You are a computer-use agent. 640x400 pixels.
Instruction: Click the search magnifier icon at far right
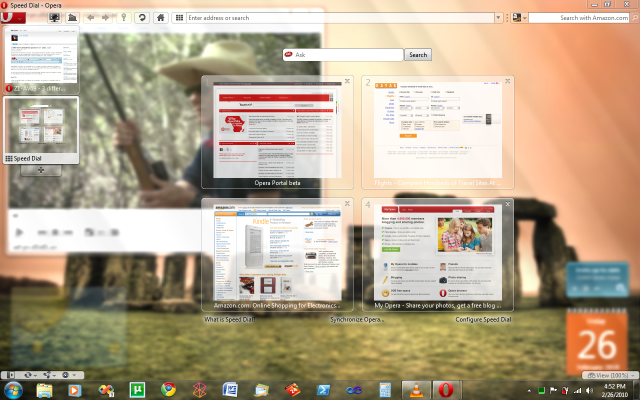(x=635, y=18)
